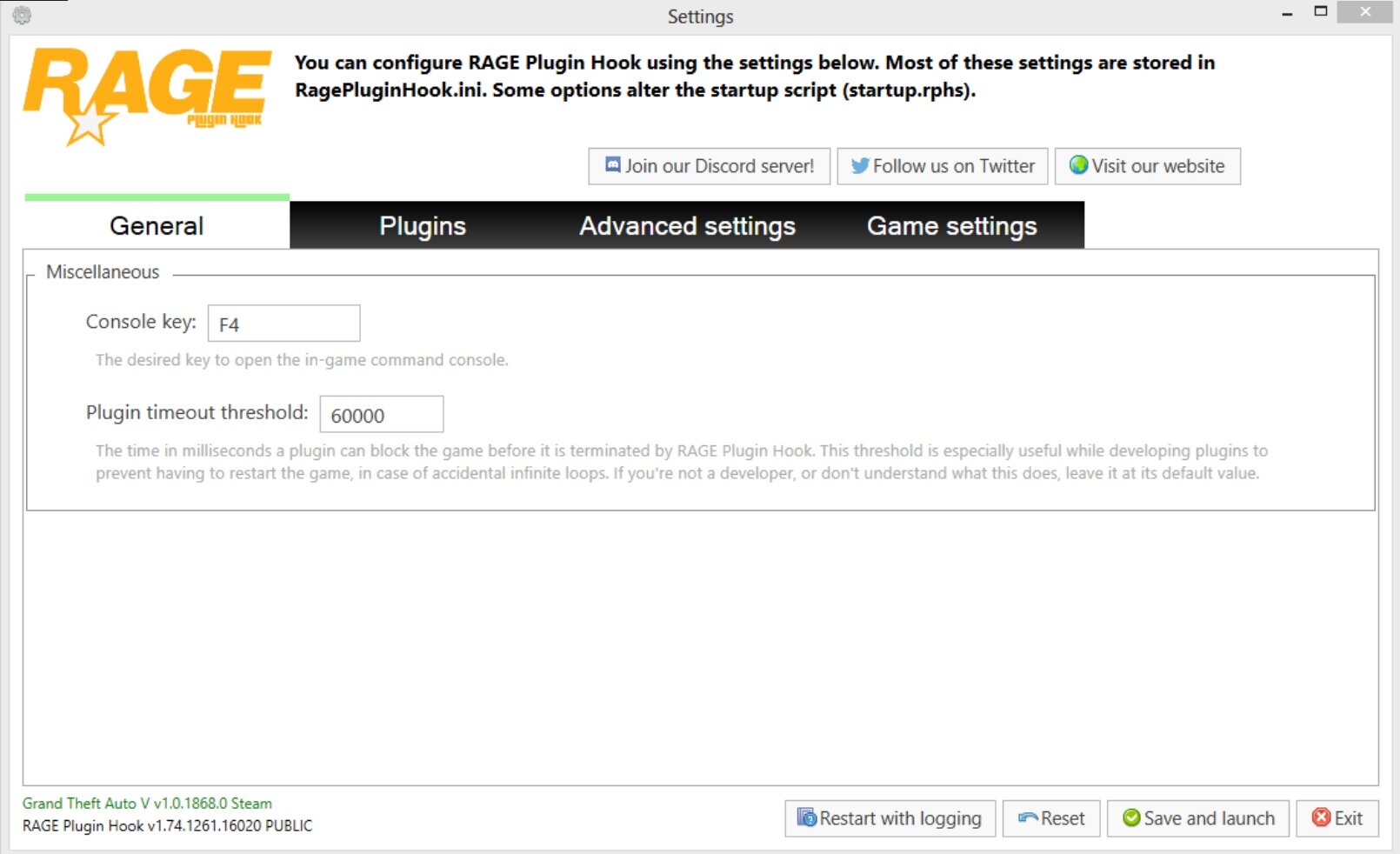Screen dimensions: 1400x854
Task: Click the Reset arrow icon
Action: [x=1028, y=817]
